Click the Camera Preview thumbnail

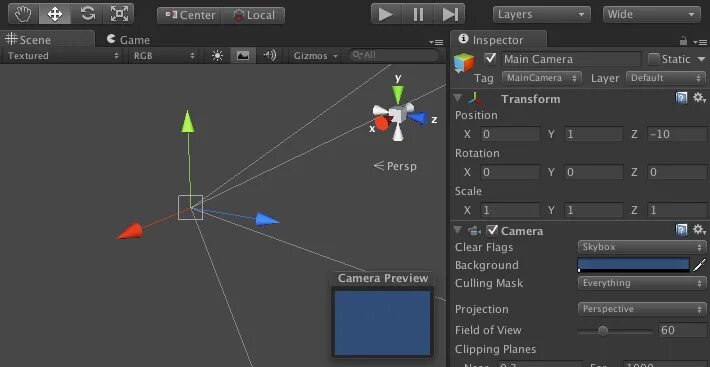tap(383, 323)
